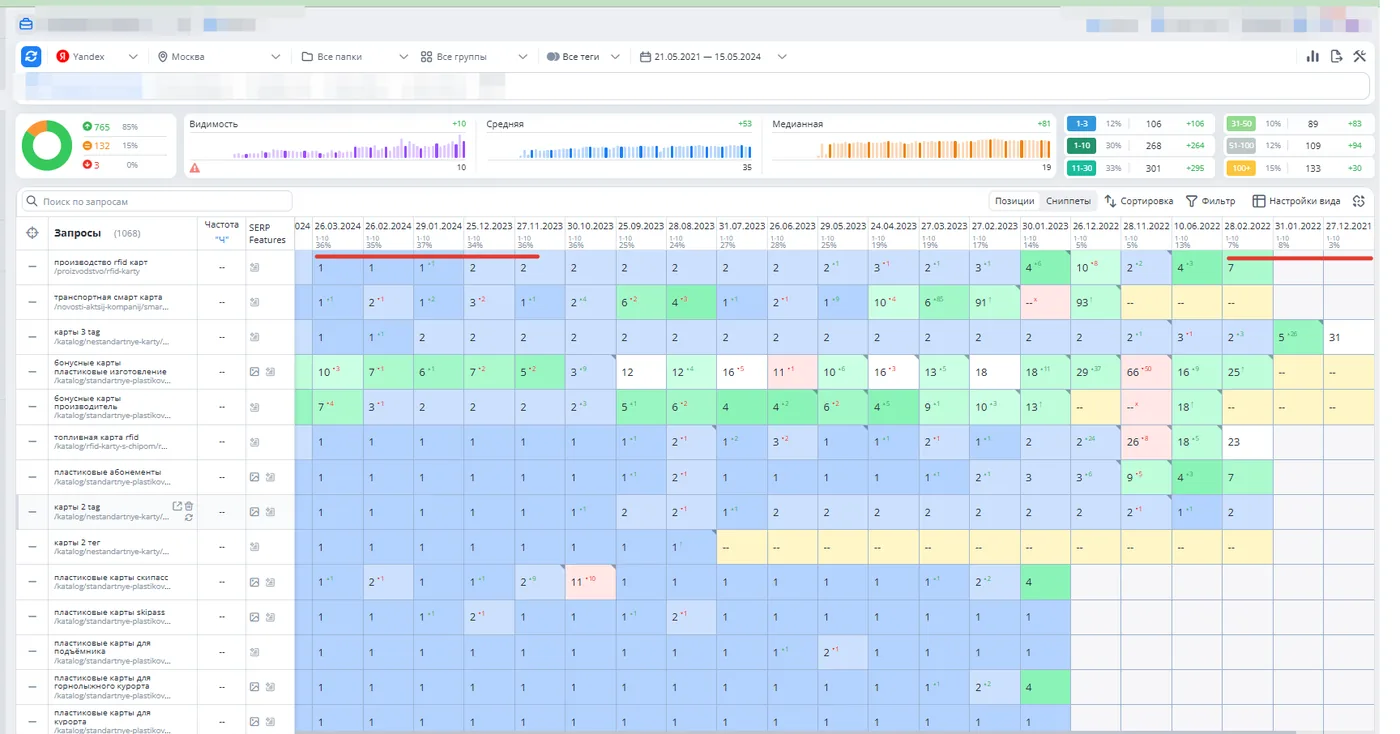Click the Поиск по запросам search field

point(157,201)
